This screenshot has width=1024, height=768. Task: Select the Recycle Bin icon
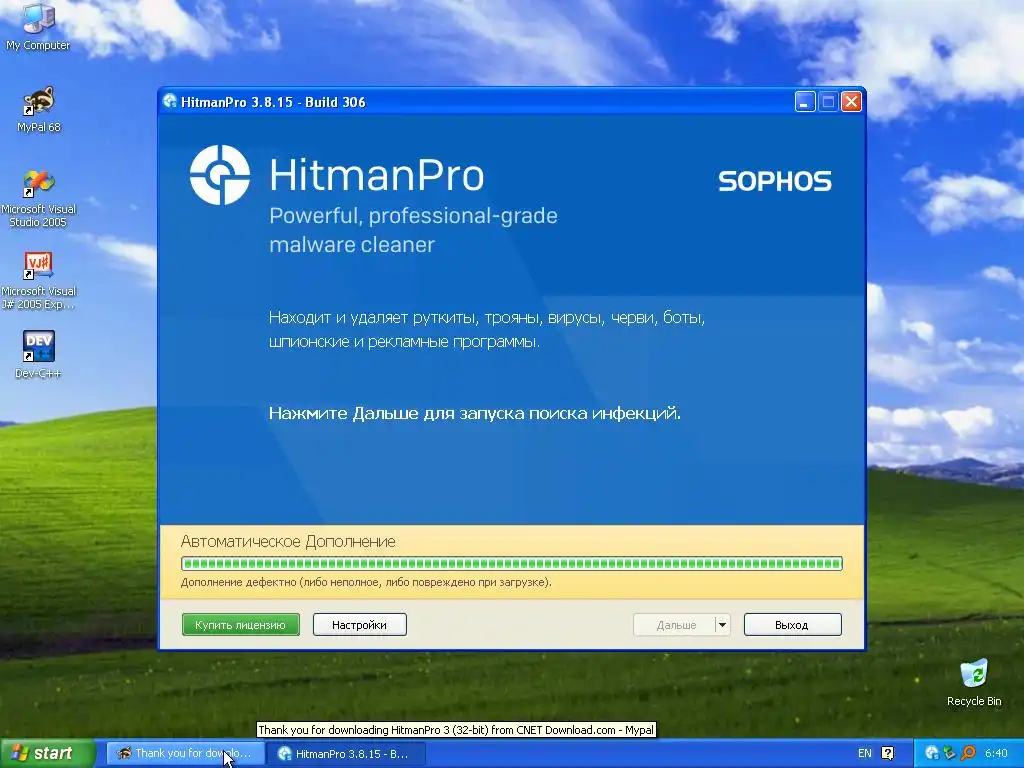click(974, 683)
